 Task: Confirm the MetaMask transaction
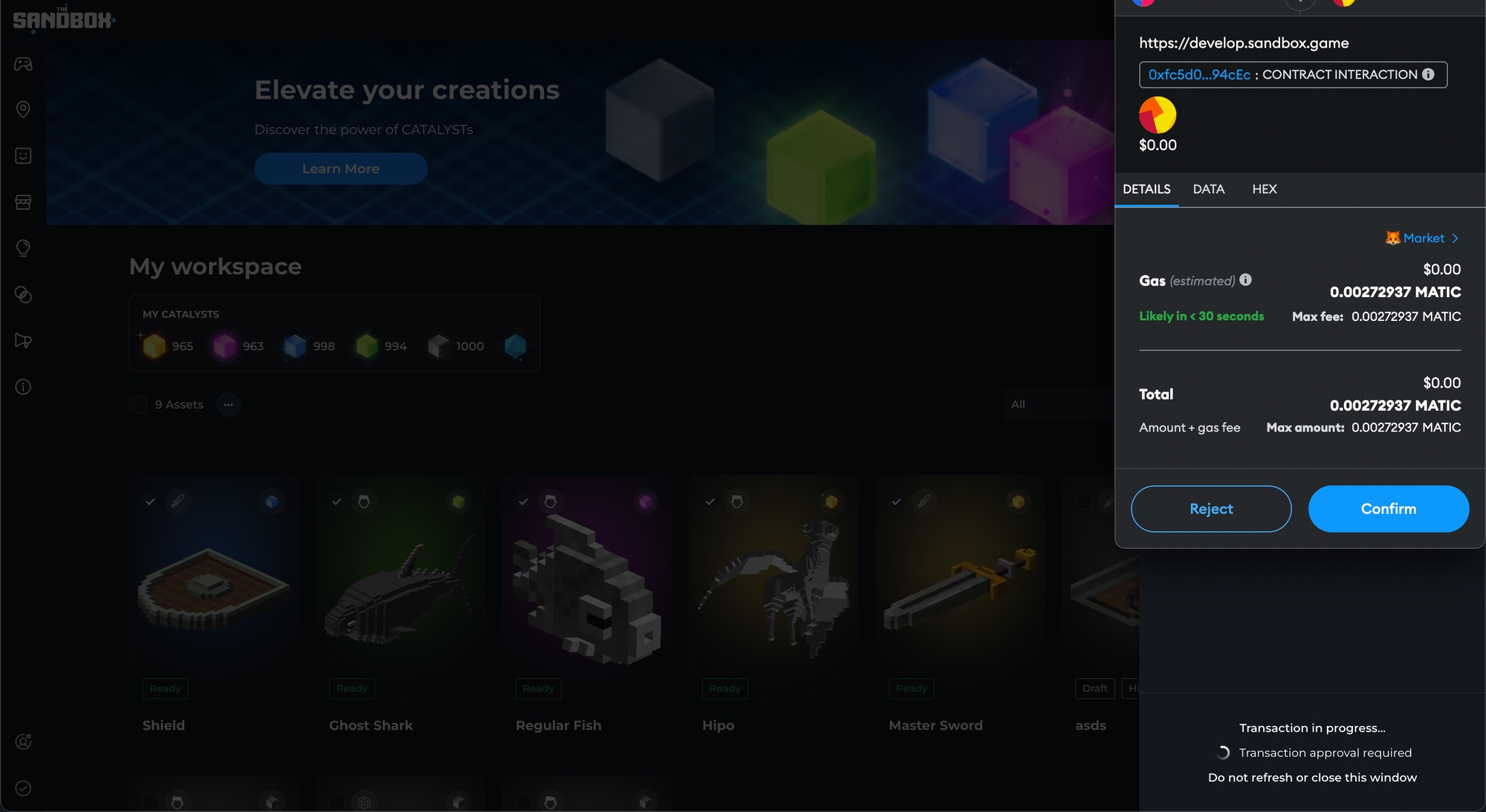point(1388,509)
